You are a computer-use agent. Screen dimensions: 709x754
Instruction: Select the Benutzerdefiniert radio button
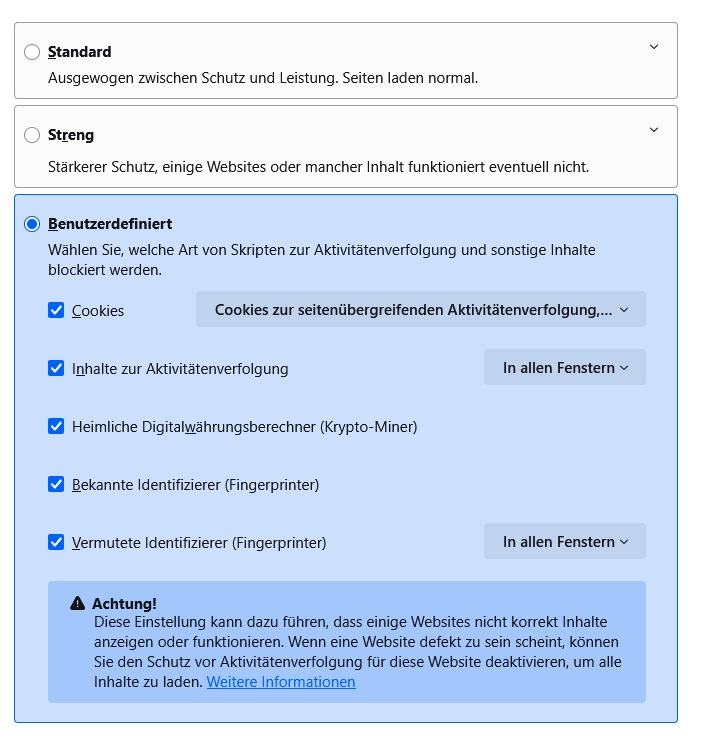point(32,224)
